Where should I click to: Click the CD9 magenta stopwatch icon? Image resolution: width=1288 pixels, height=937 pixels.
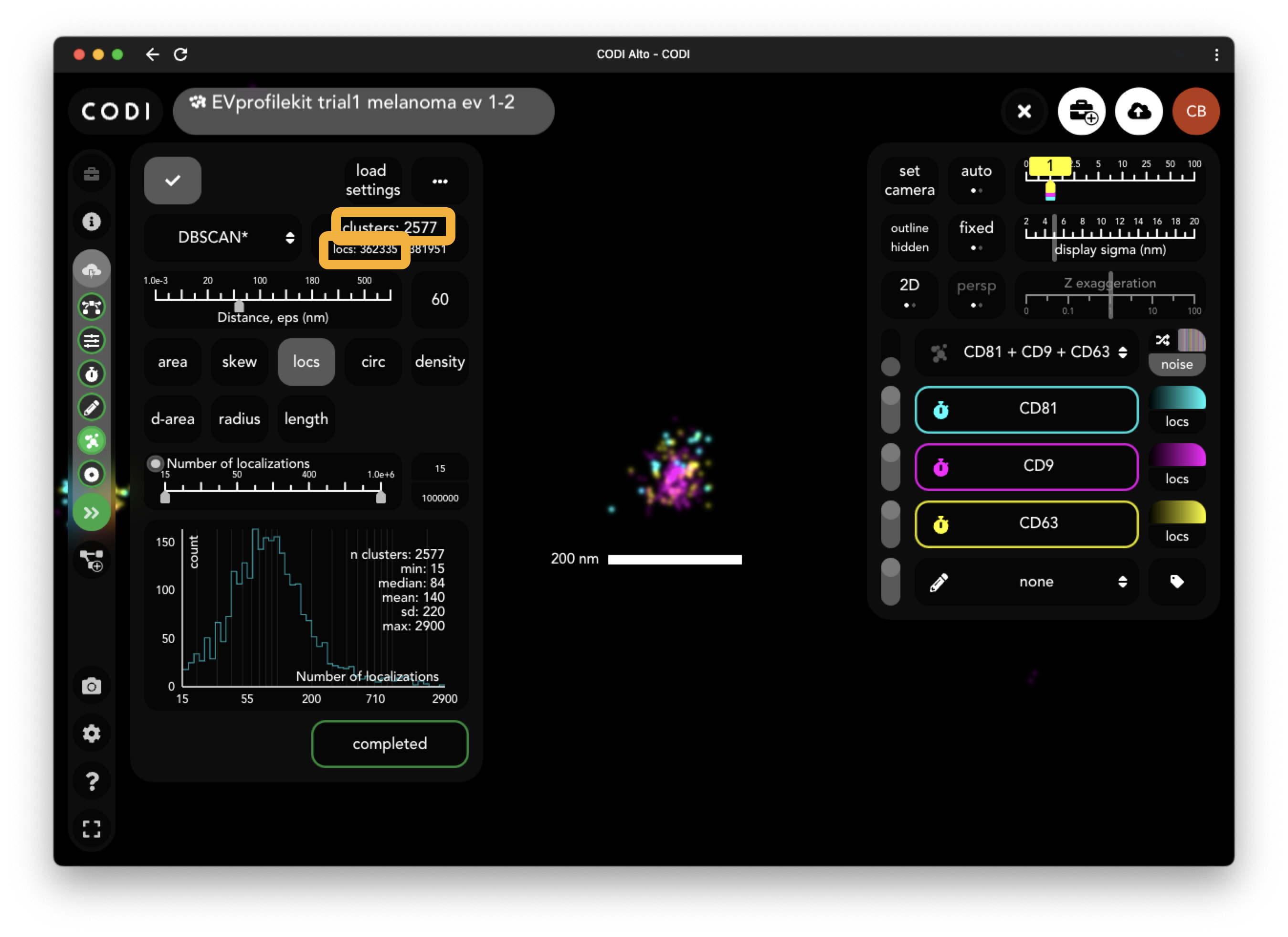[x=941, y=467]
